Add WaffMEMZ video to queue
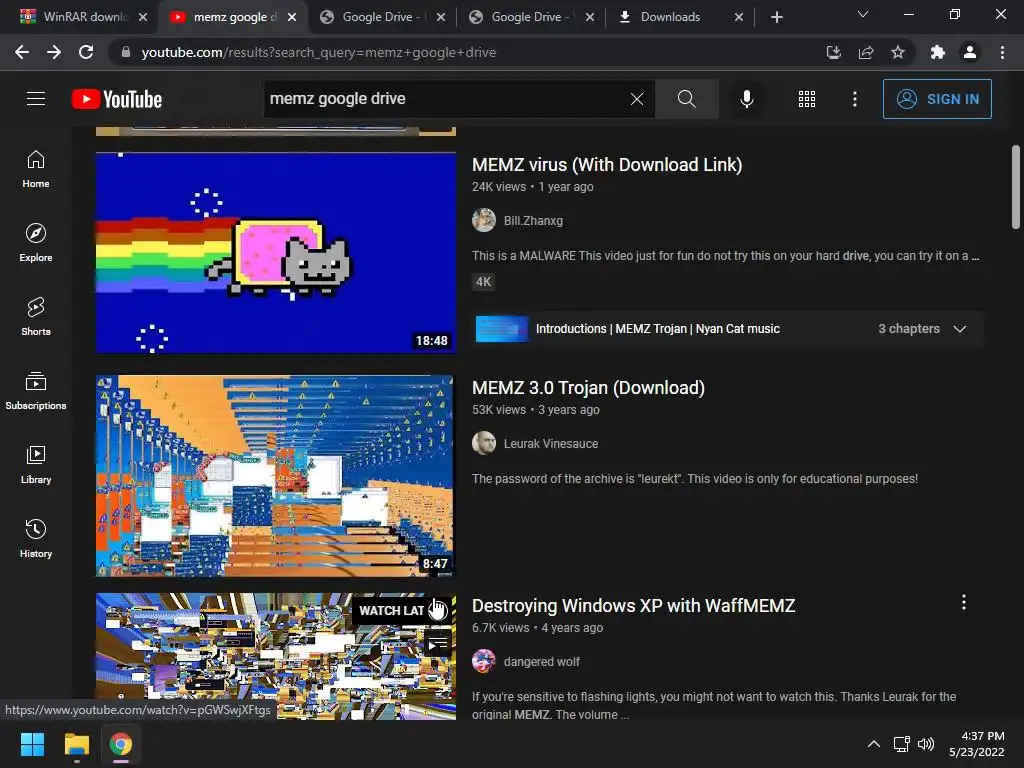1024x768 pixels. coord(438,645)
